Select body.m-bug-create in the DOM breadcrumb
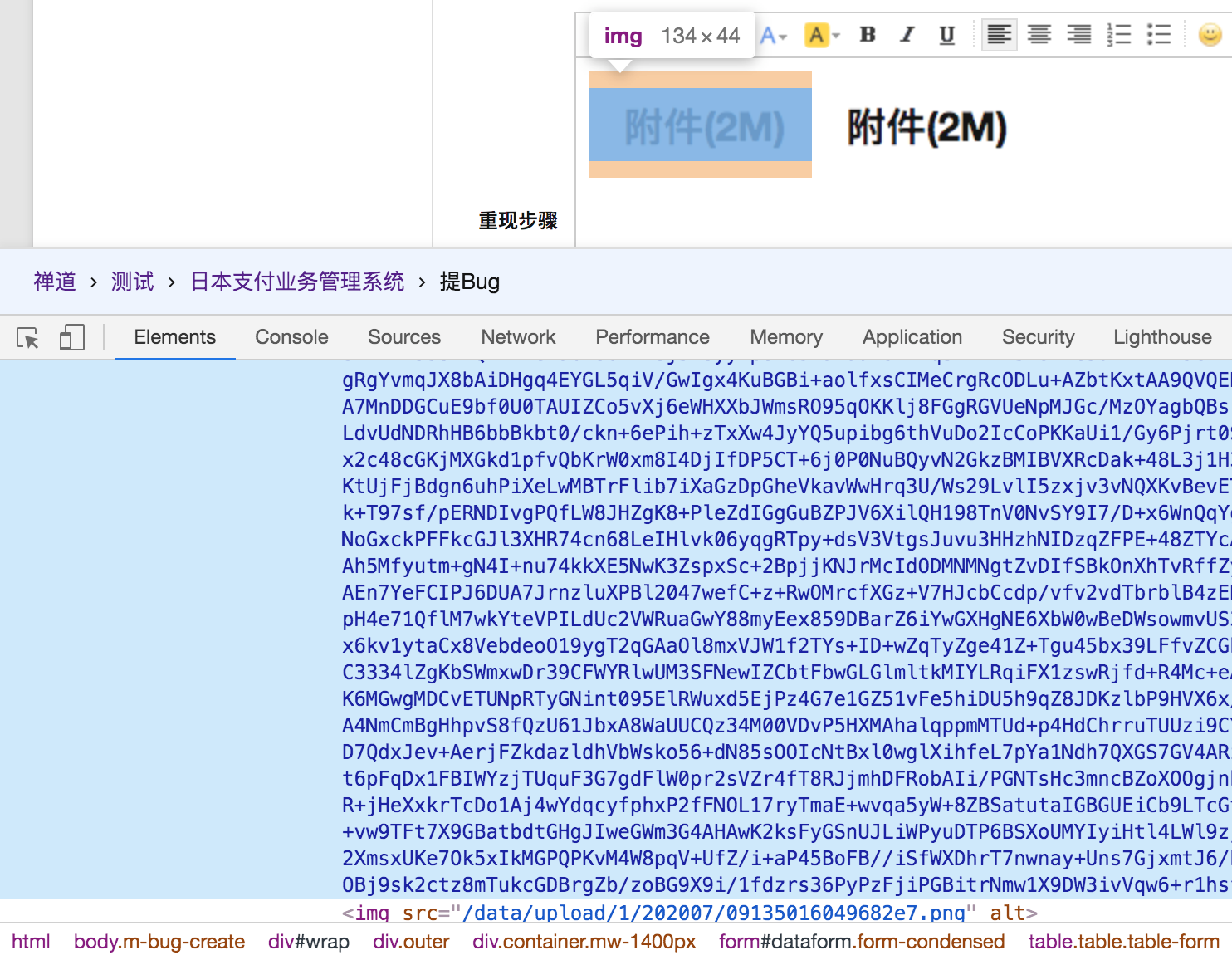The height and width of the screenshot is (960, 1232). tap(159, 942)
